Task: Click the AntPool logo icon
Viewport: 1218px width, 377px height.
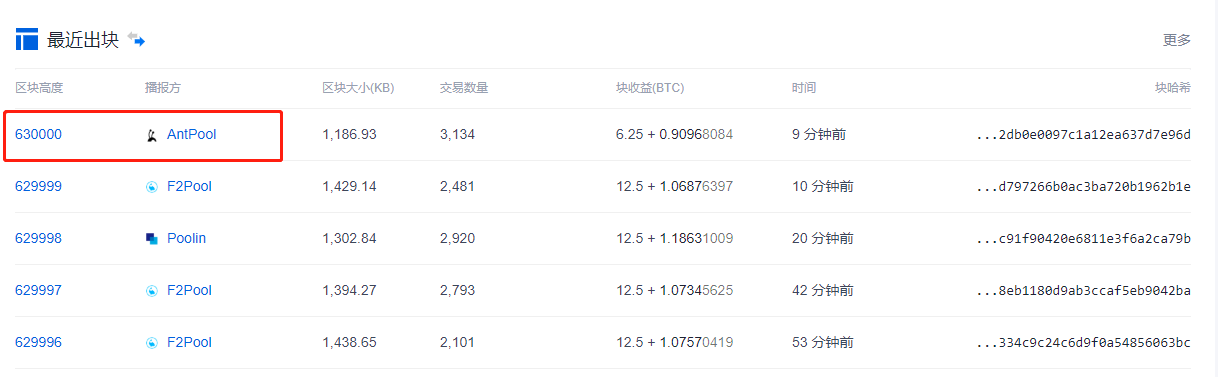Action: click(x=152, y=135)
